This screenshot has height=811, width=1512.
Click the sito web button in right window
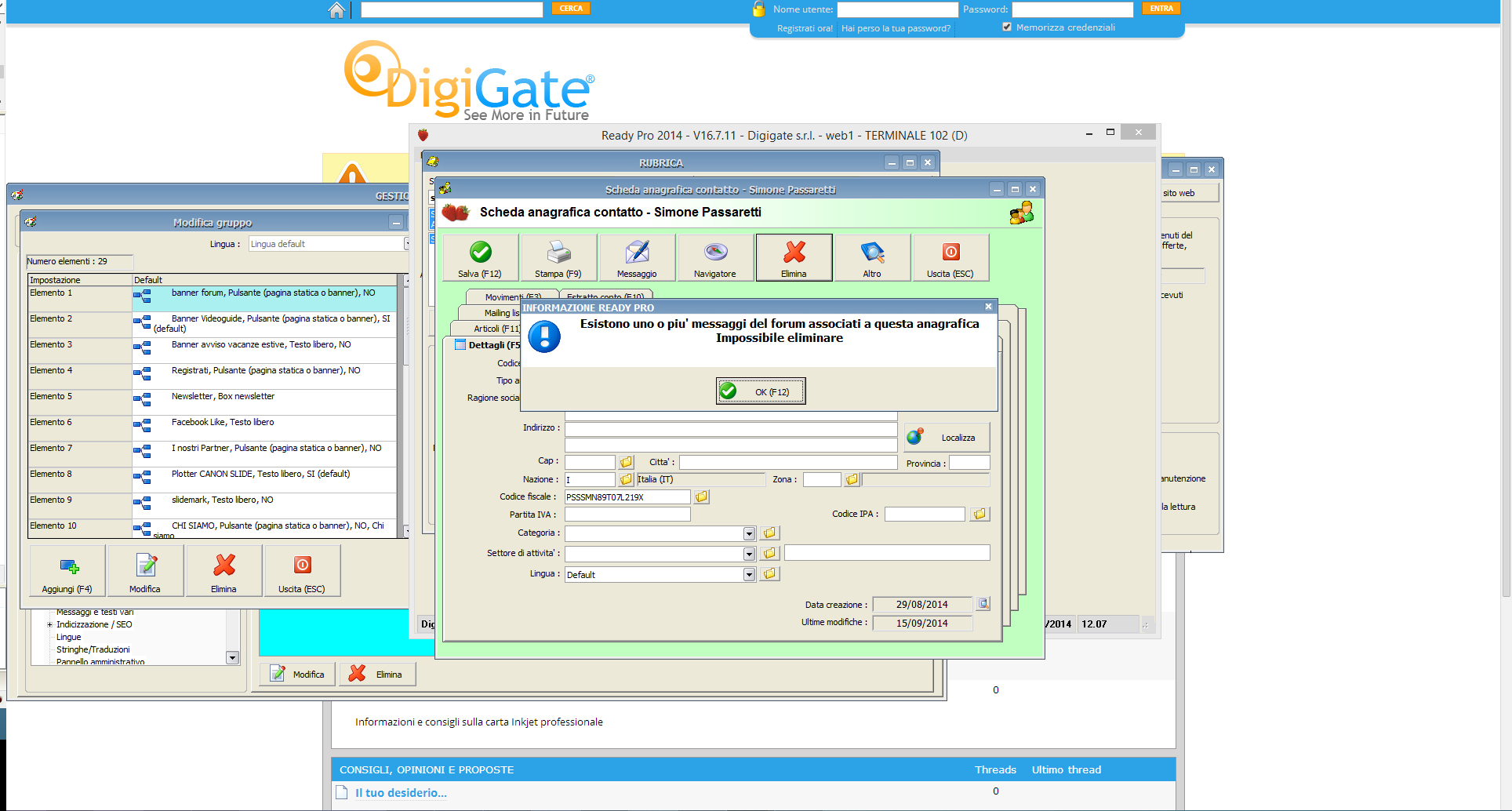click(1190, 193)
